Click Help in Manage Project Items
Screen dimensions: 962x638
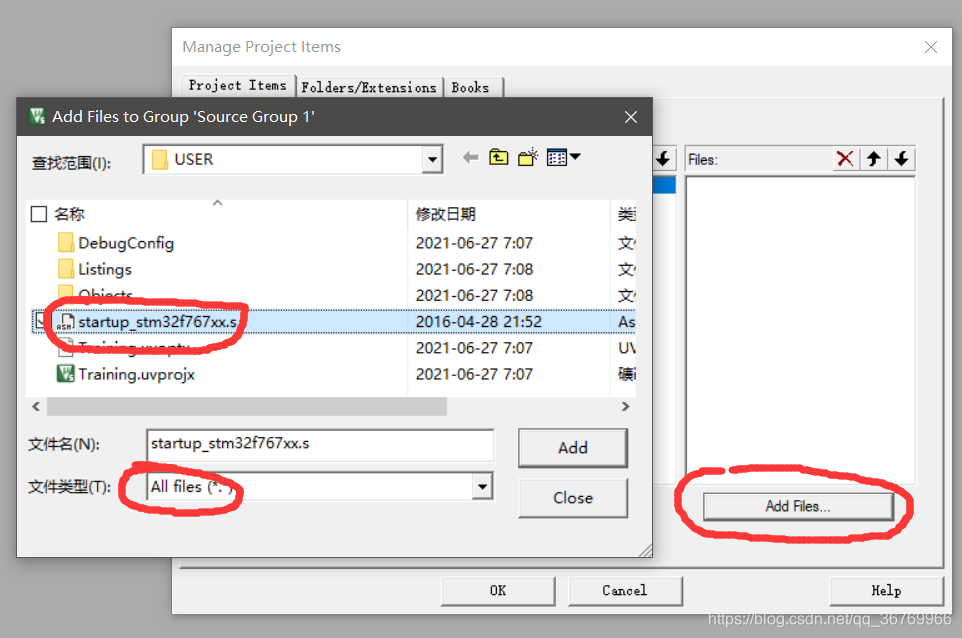(x=886, y=591)
